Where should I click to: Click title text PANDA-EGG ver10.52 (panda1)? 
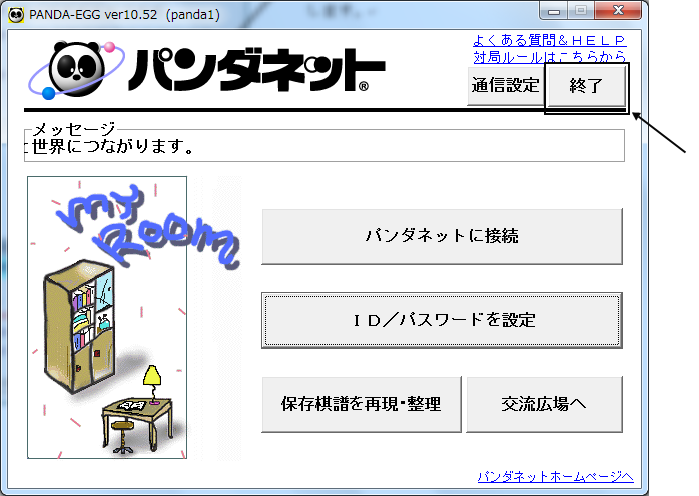124,15
